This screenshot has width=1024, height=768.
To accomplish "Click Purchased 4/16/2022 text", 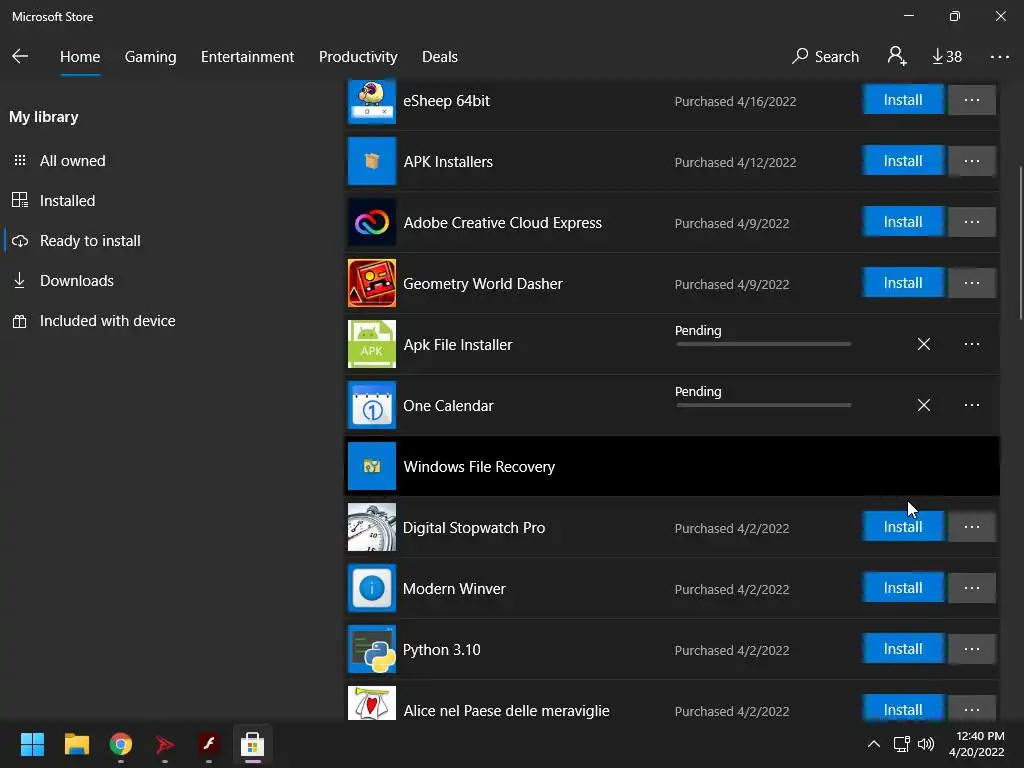I will click(x=735, y=101).
